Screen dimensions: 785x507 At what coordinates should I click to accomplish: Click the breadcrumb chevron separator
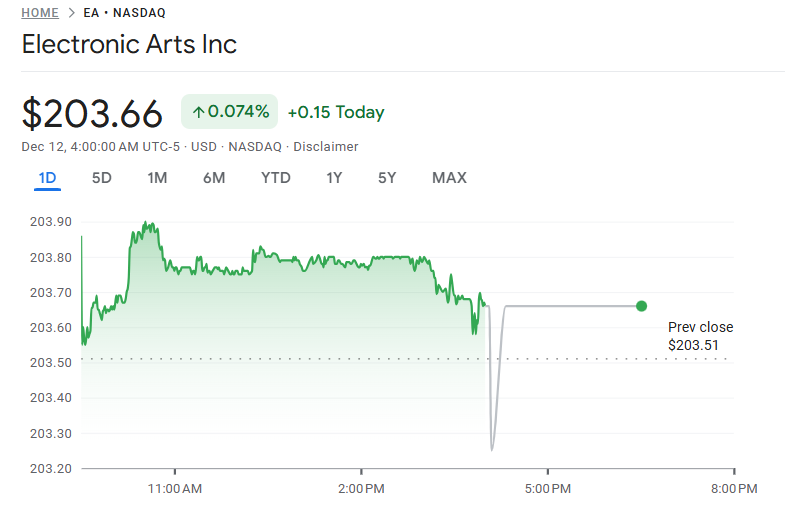[x=71, y=13]
